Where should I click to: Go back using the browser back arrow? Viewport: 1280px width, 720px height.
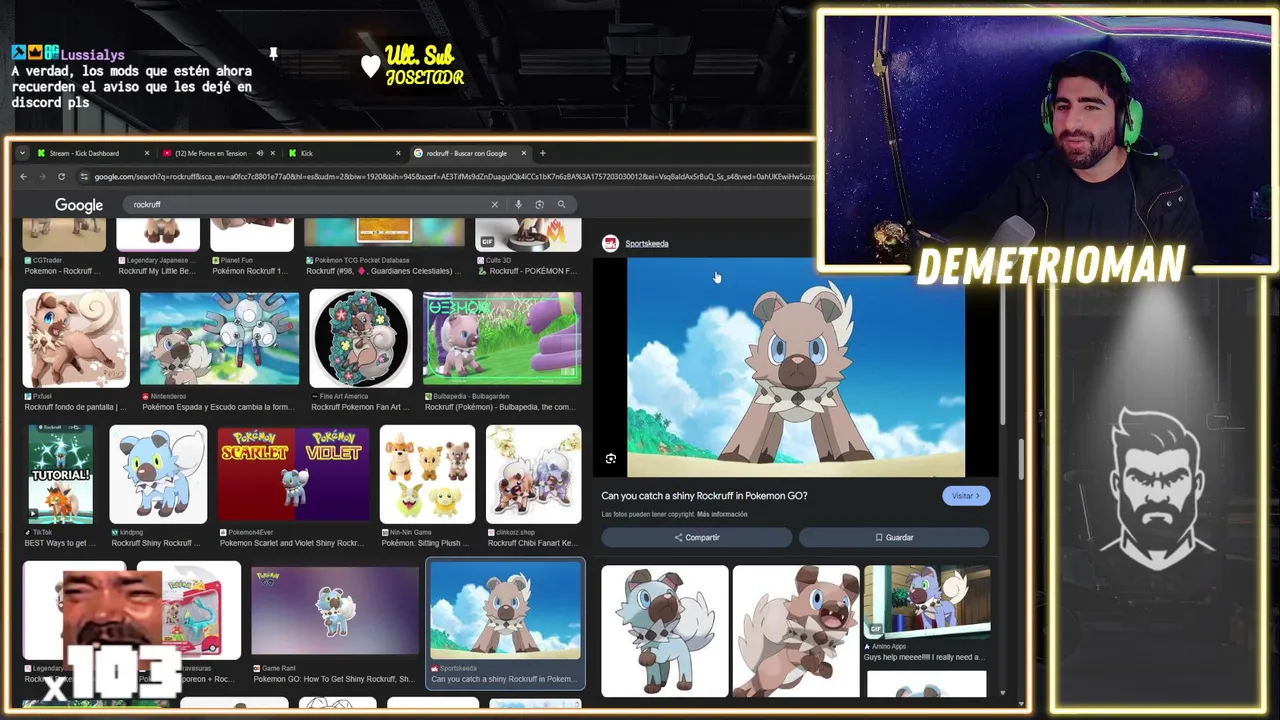click(23, 177)
